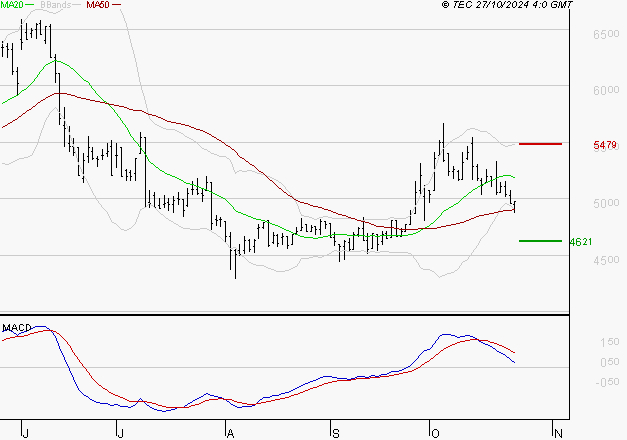
Task: Click the red 5479 resistance value
Action: pyautogui.click(x=605, y=145)
